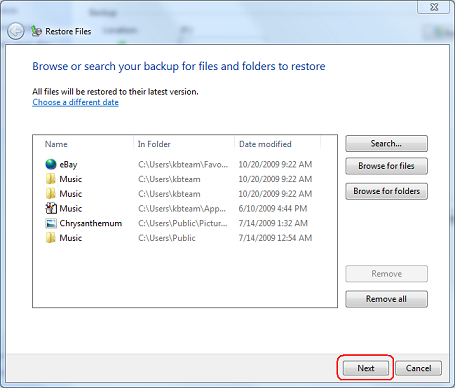Select the eBay globe icon

pos(51,164)
